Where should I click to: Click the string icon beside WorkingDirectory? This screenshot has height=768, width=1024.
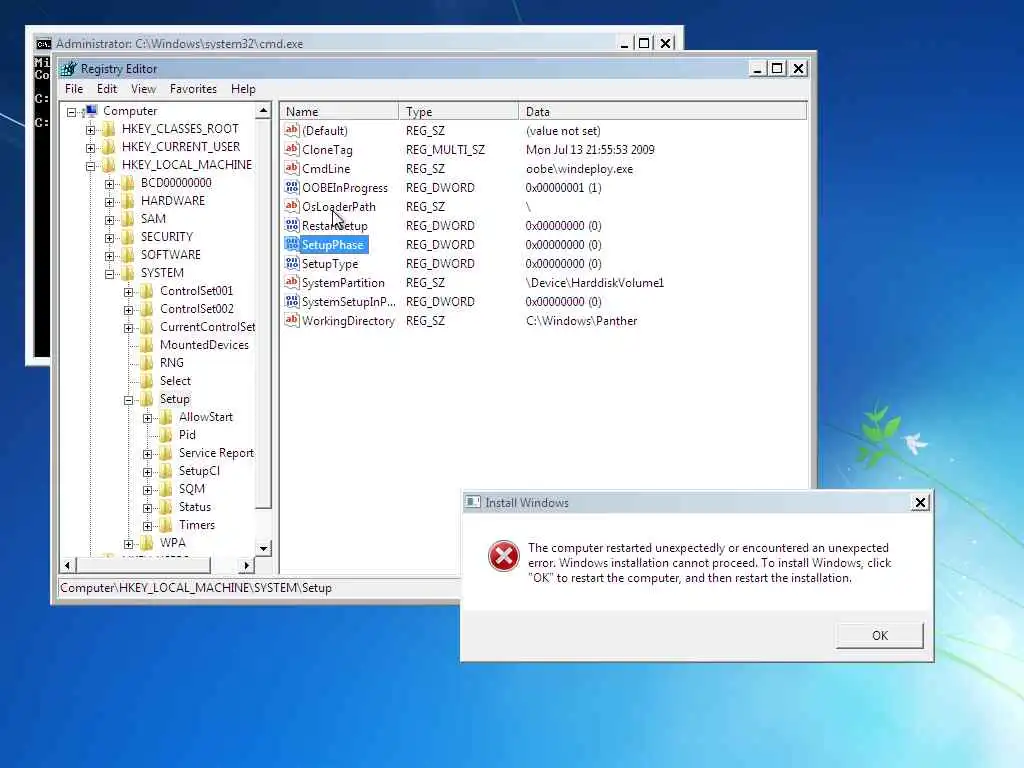pos(291,320)
